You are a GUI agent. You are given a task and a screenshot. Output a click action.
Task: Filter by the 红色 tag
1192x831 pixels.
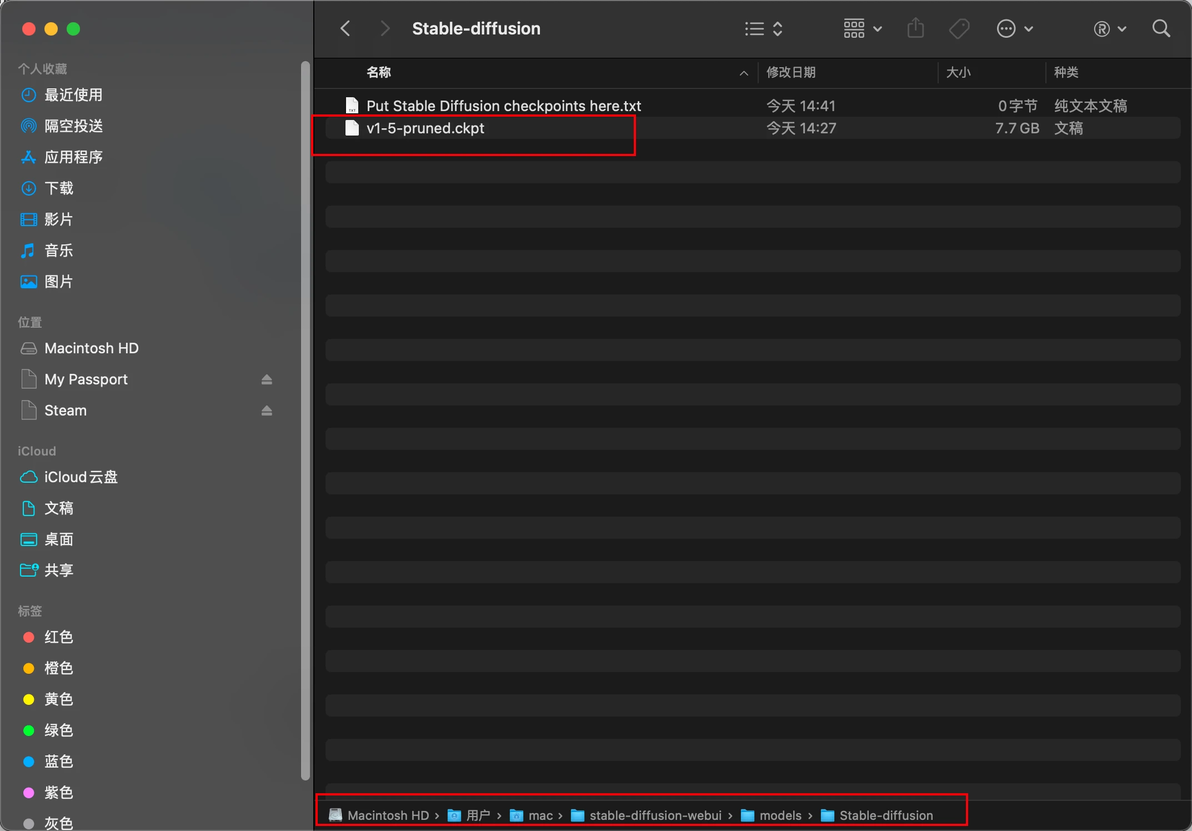pos(59,637)
